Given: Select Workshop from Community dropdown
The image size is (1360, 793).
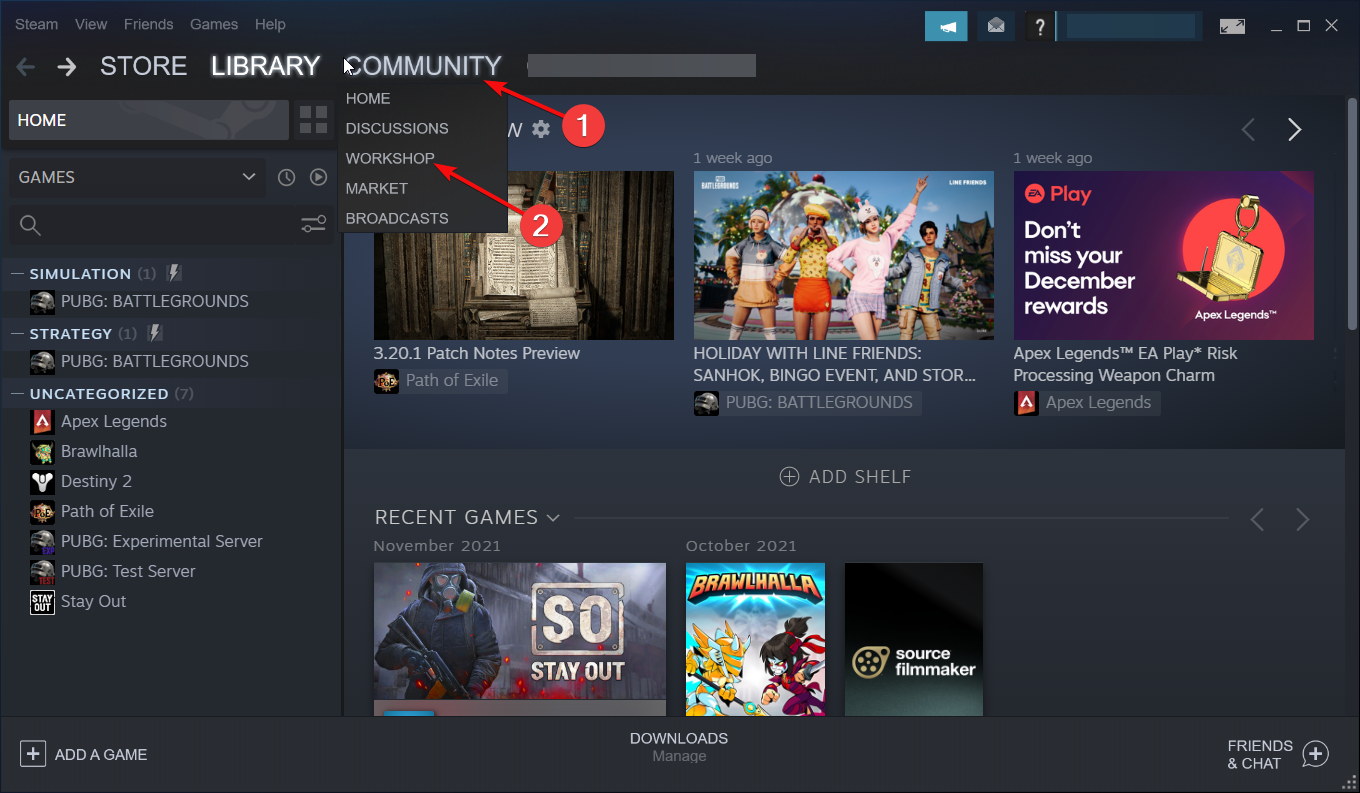Looking at the screenshot, I should click(390, 158).
